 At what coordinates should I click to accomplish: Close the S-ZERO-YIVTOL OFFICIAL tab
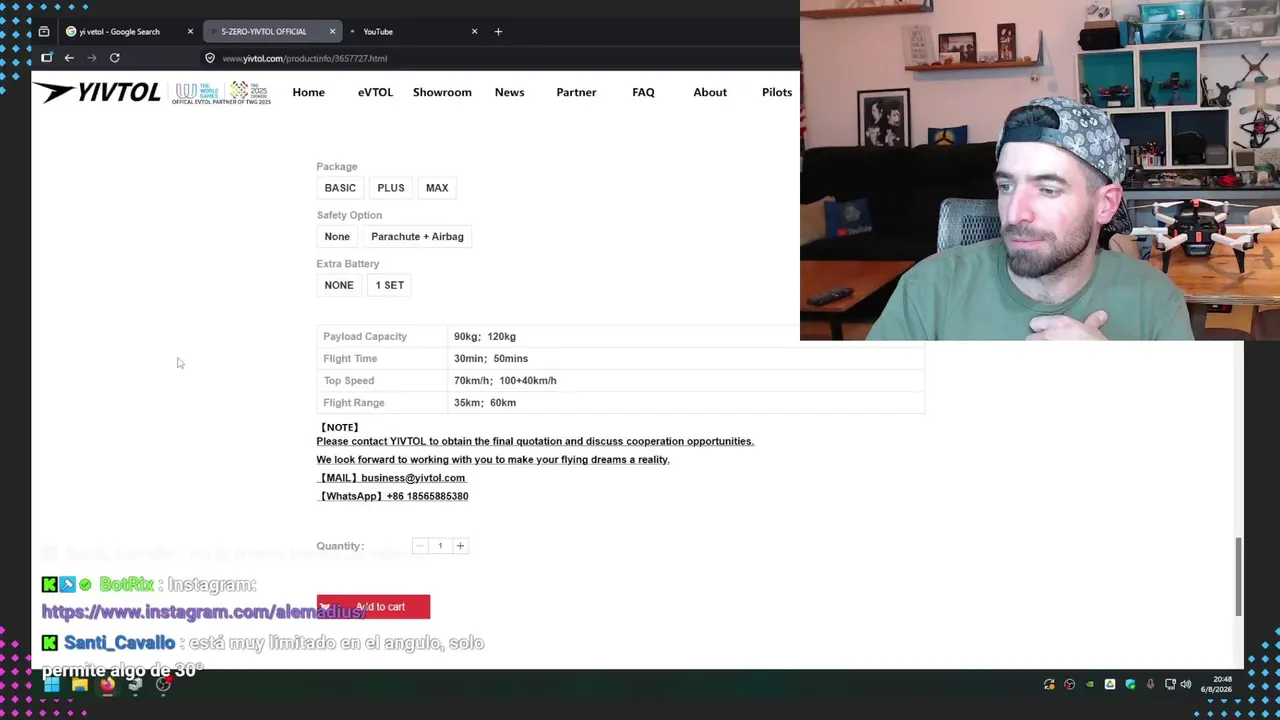tap(333, 31)
